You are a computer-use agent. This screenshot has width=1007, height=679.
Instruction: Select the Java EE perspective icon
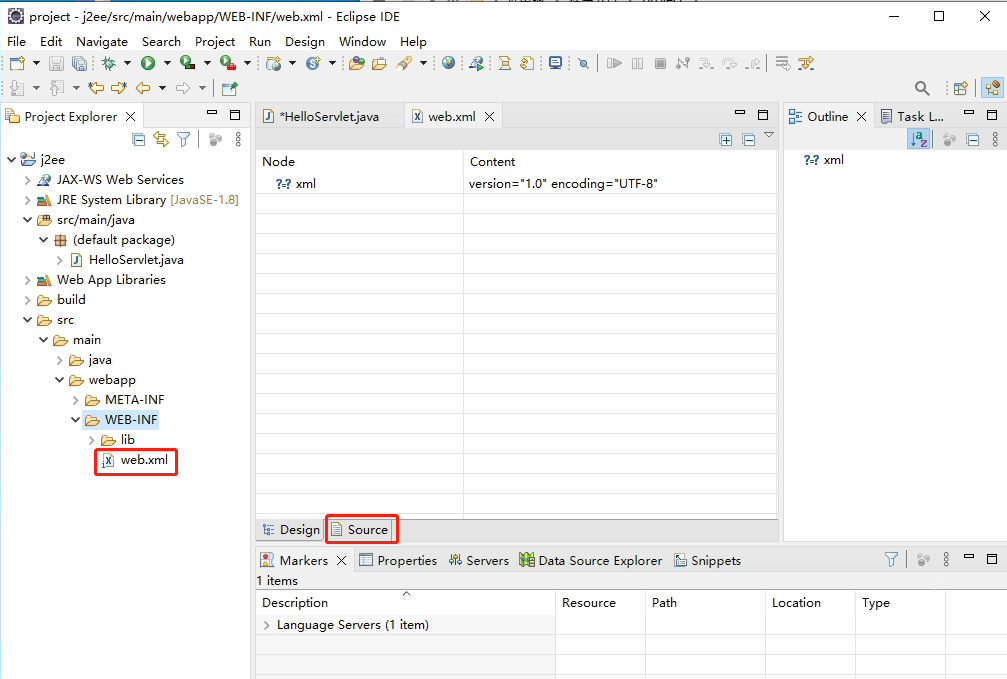[993, 88]
